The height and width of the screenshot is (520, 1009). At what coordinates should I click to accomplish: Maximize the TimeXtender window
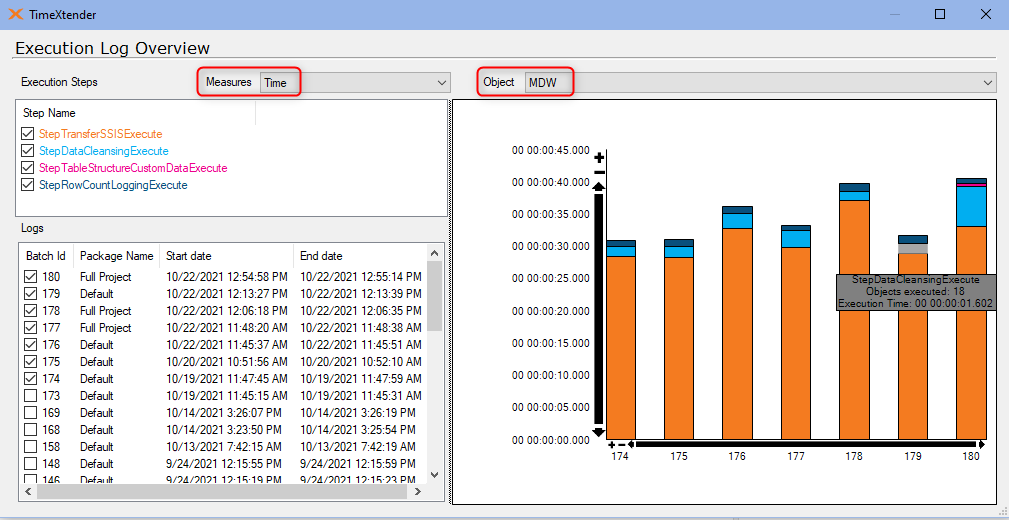click(x=940, y=14)
